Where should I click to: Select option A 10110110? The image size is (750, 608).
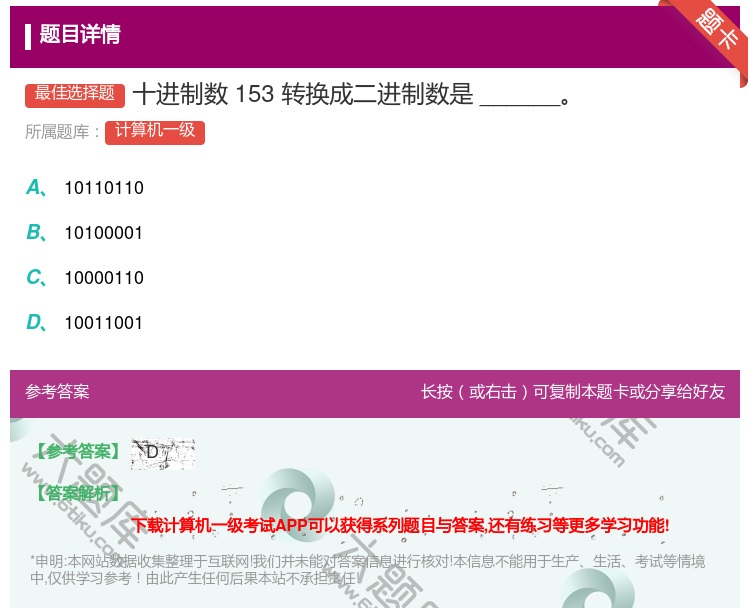(x=85, y=188)
